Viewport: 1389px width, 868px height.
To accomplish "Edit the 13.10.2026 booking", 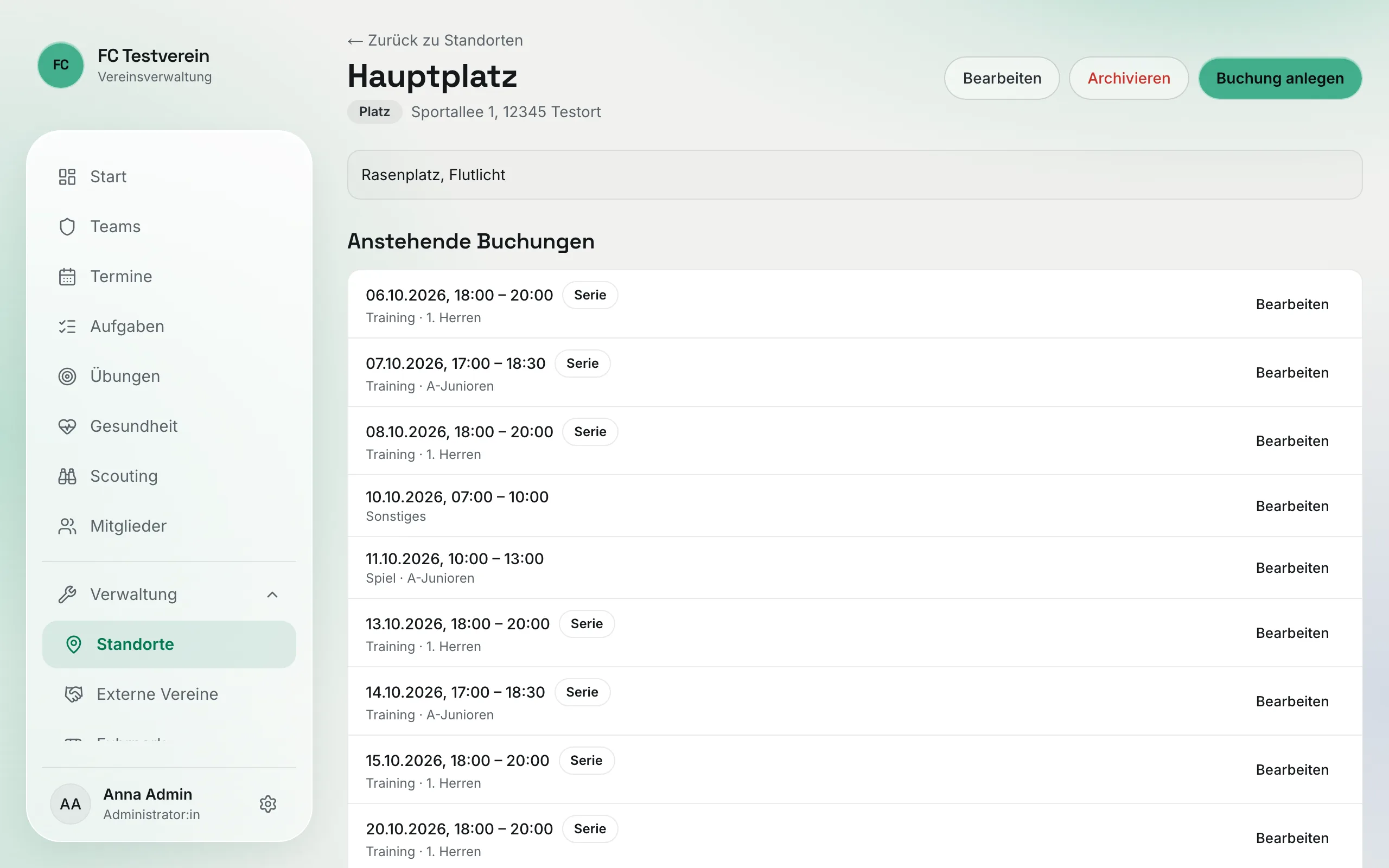I will (1292, 633).
